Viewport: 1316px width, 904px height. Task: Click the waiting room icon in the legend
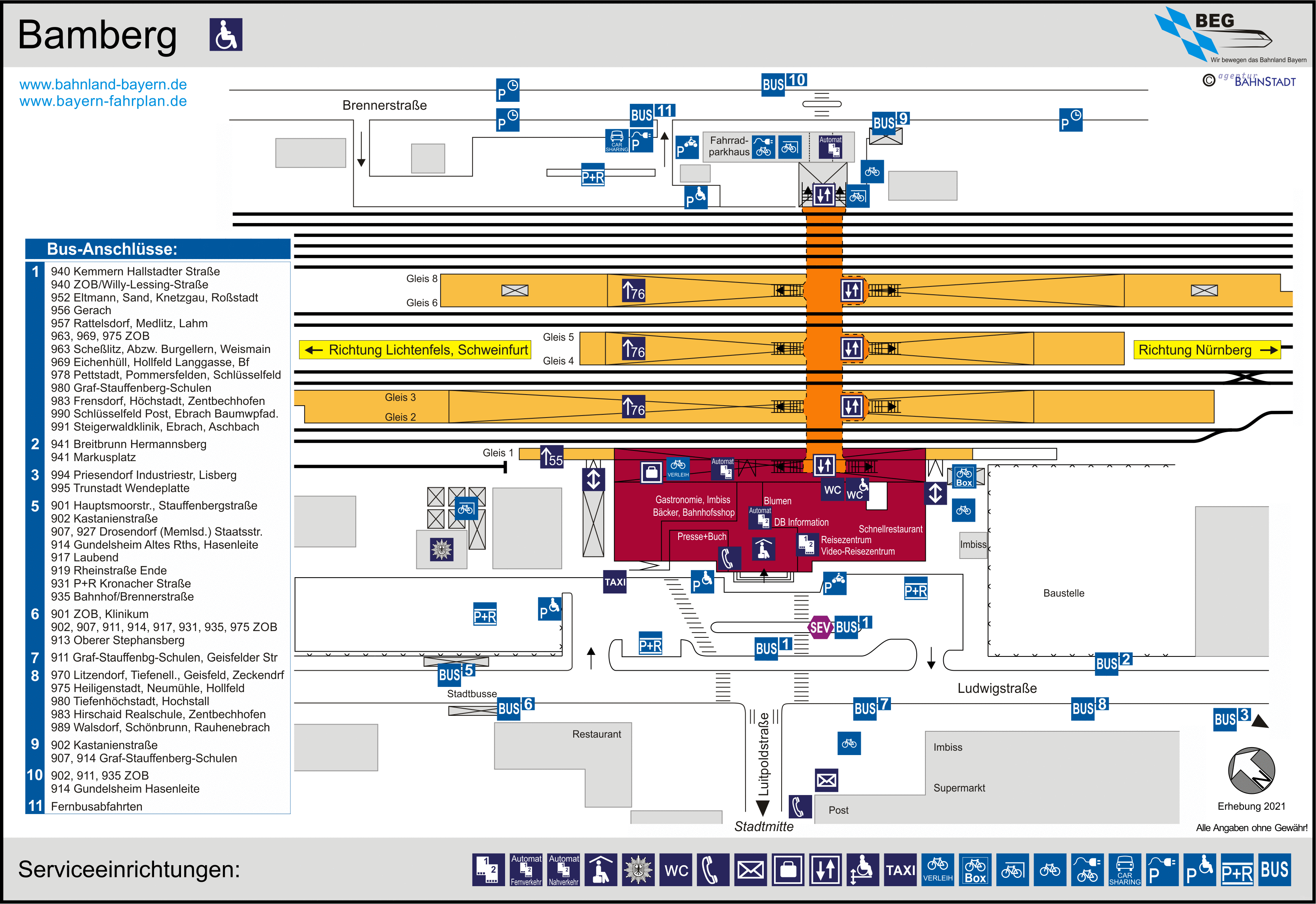pyautogui.click(x=601, y=870)
